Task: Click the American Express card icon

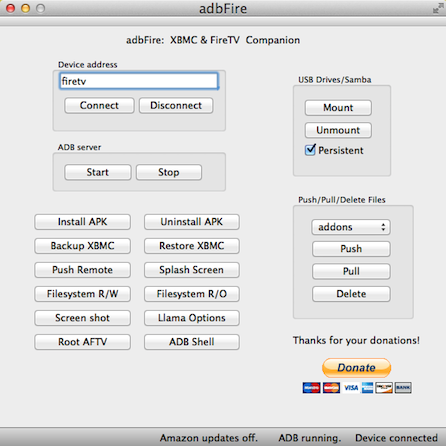Action: [367, 388]
